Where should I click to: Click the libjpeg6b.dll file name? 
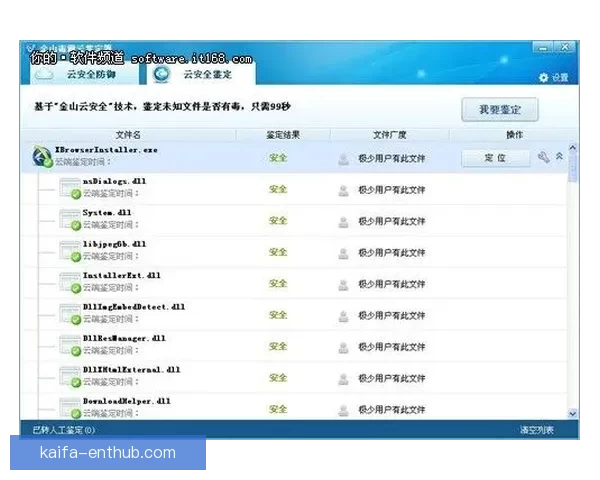click(x=114, y=244)
